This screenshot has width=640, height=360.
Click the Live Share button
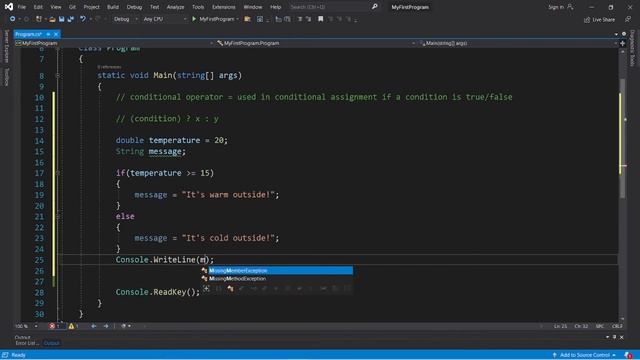point(599,20)
